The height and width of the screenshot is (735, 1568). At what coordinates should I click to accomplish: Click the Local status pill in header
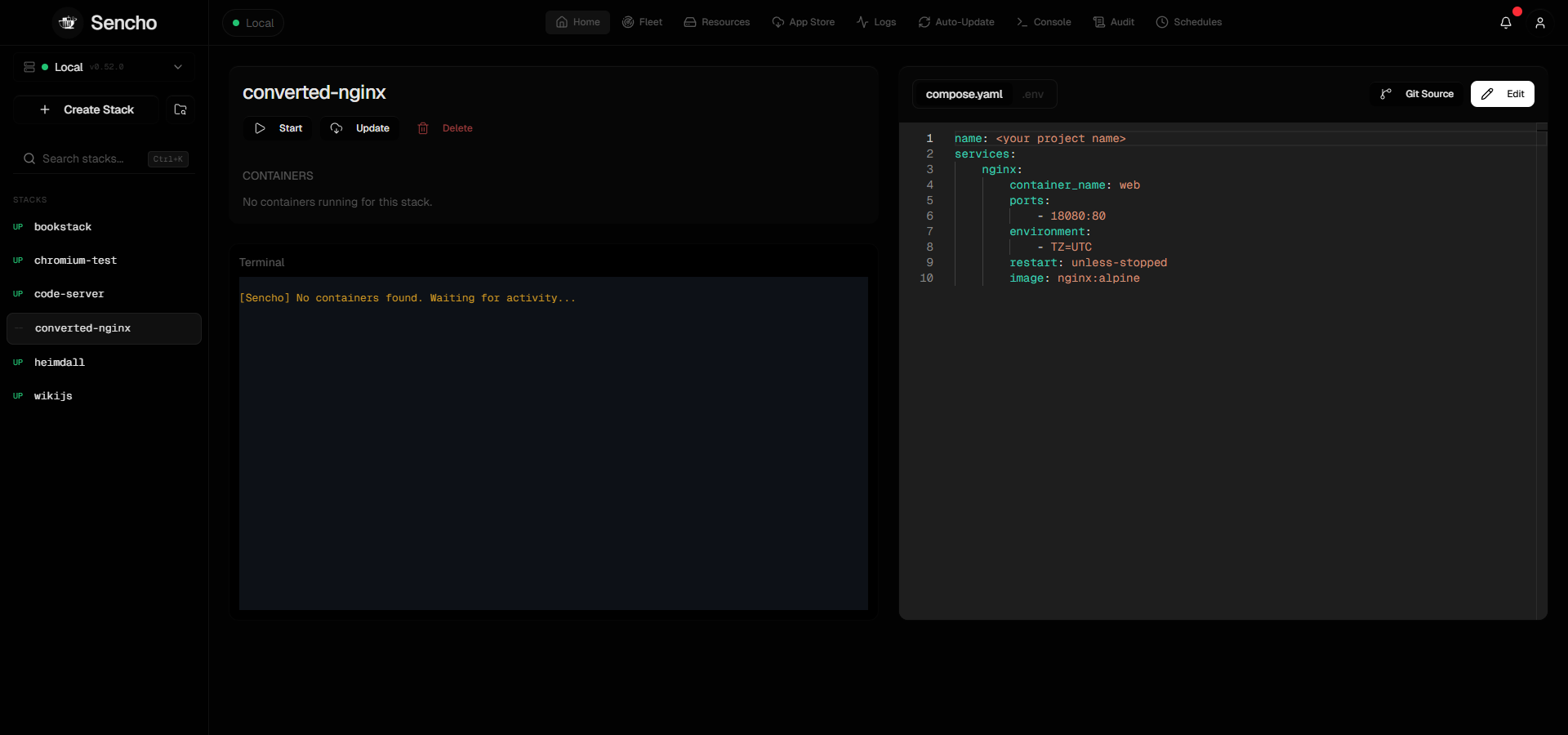click(253, 23)
